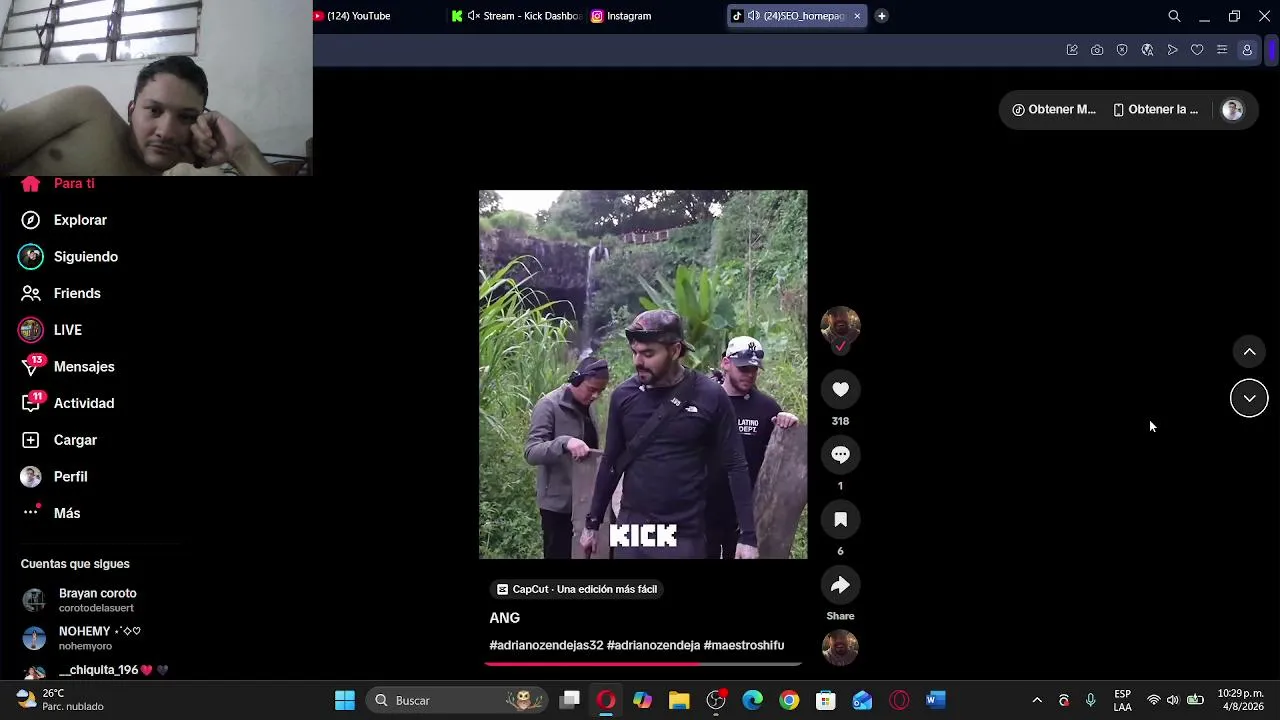The height and width of the screenshot is (720, 1280).
Task: Open Microsoft Store from the taskbar
Action: tap(825, 700)
